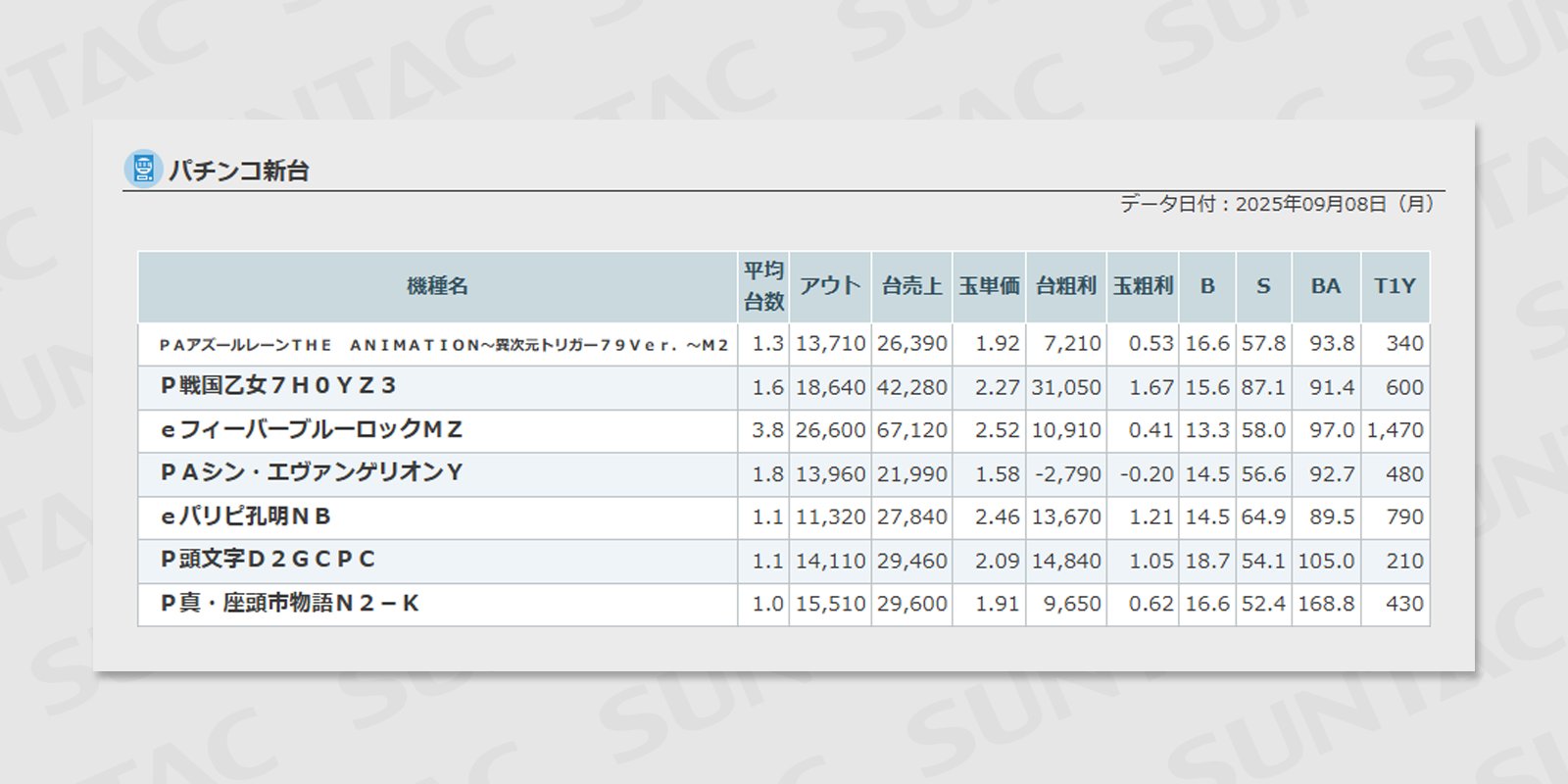Click BA value 93.8
Screen dimensions: 1568x784
[x=1332, y=344]
